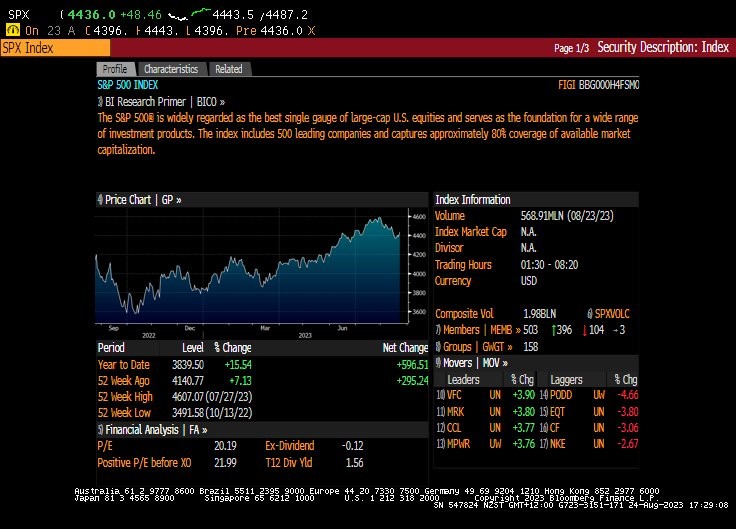The height and width of the screenshot is (529, 736).
Task: Click the Members count 503
Action: coord(531,330)
